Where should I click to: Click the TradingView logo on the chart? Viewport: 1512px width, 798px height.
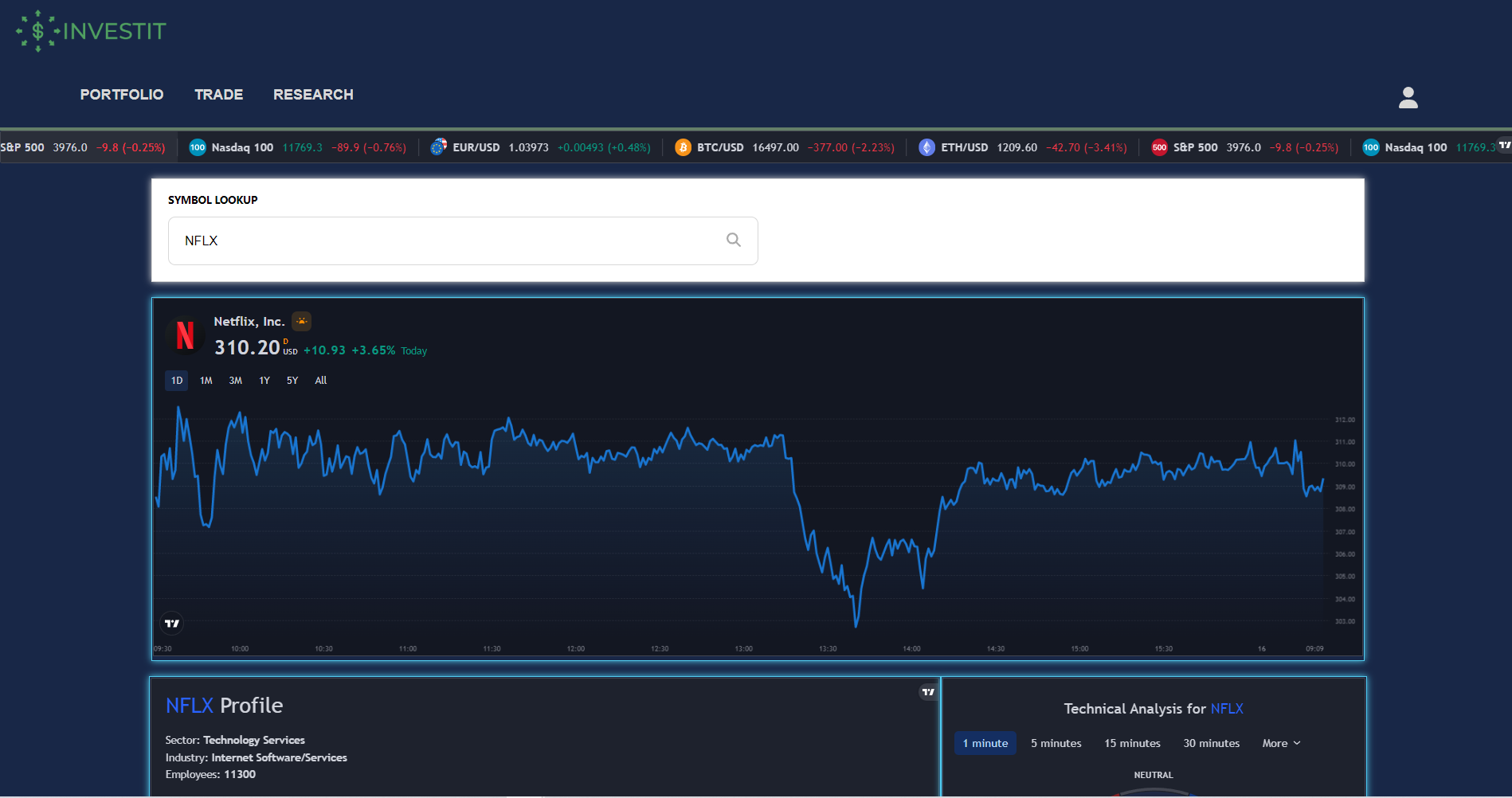(172, 623)
